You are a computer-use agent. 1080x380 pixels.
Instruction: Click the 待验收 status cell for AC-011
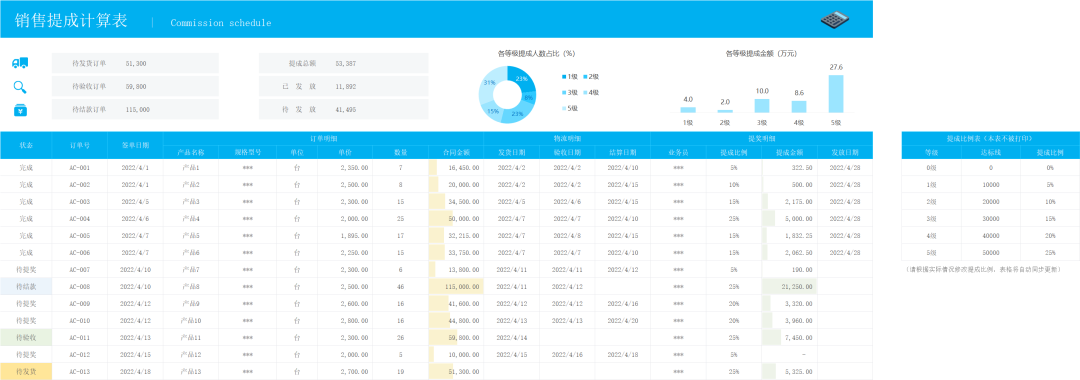[26, 337]
